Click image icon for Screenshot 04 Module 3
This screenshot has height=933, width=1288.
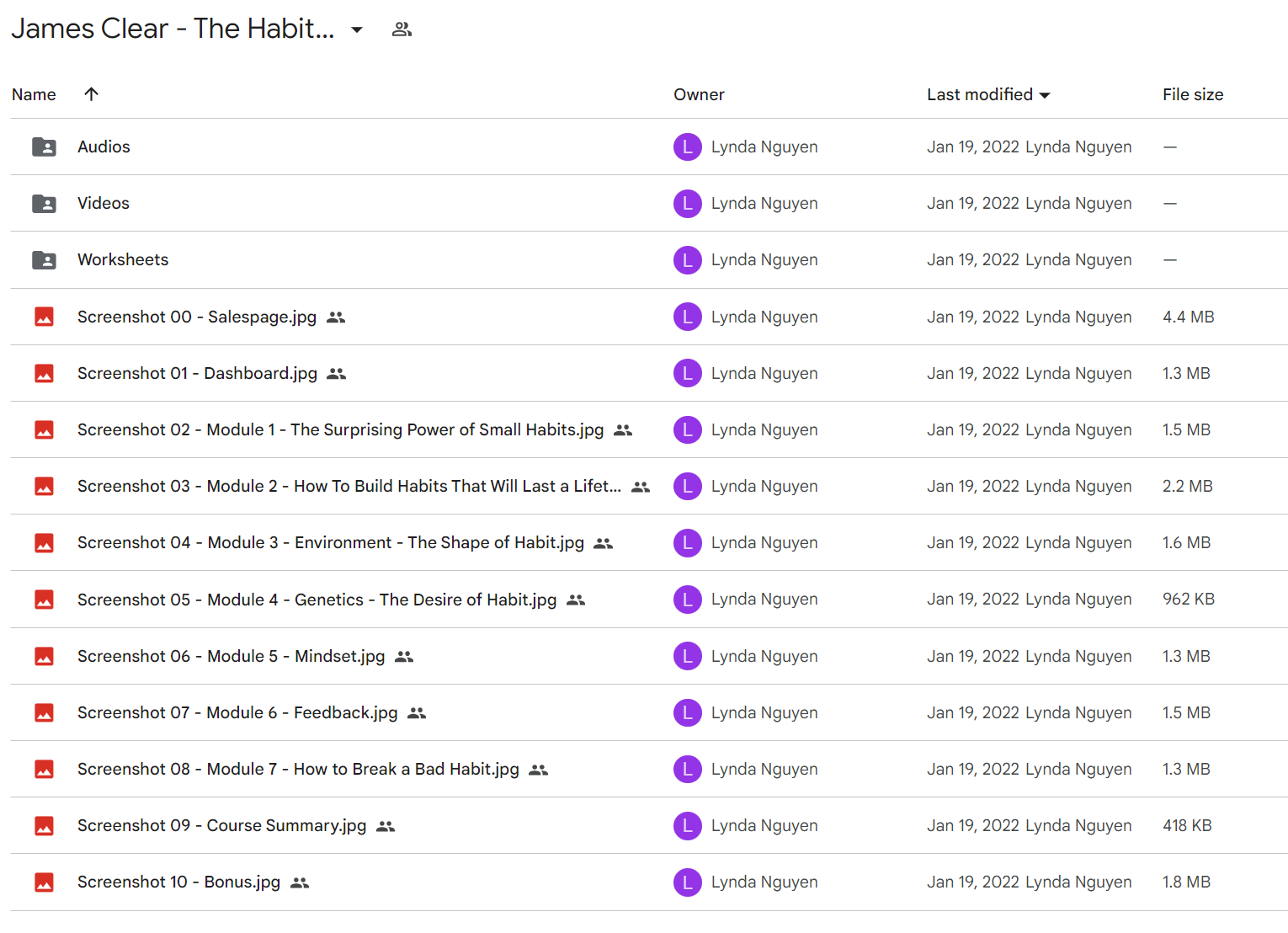(44, 543)
